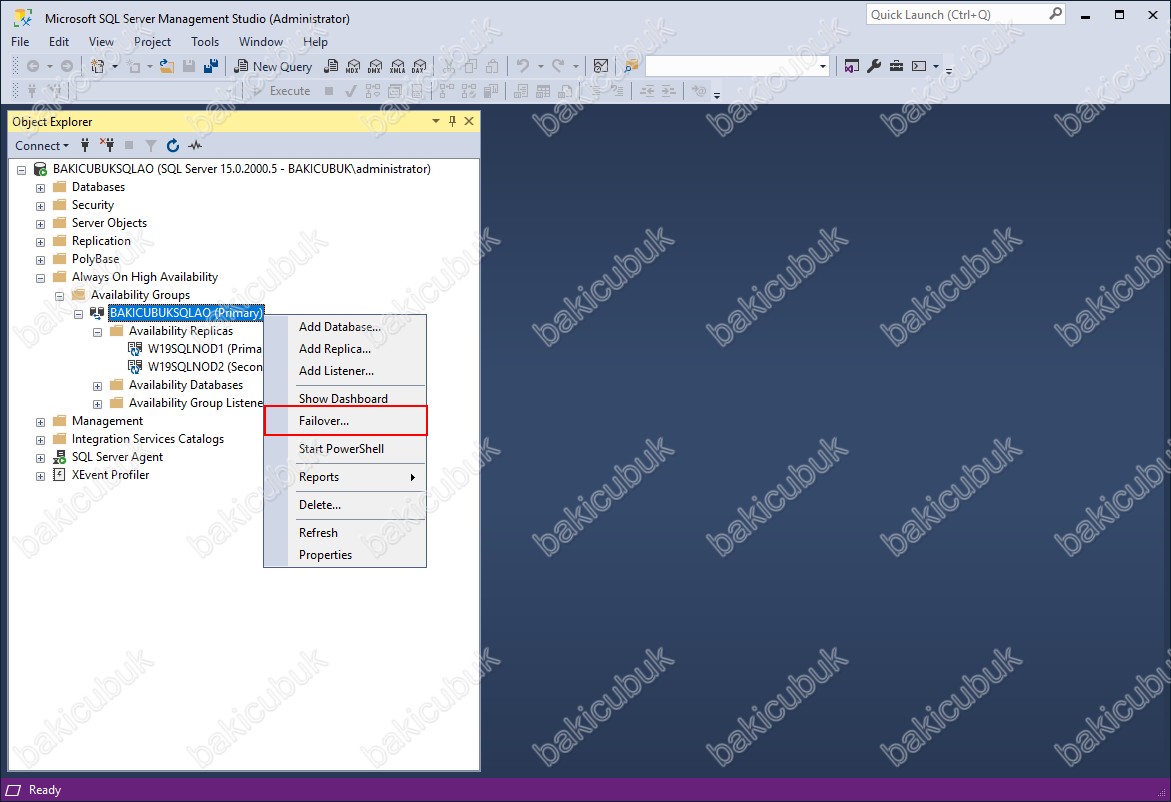Create an XMLA query from toolbar

coord(397,66)
